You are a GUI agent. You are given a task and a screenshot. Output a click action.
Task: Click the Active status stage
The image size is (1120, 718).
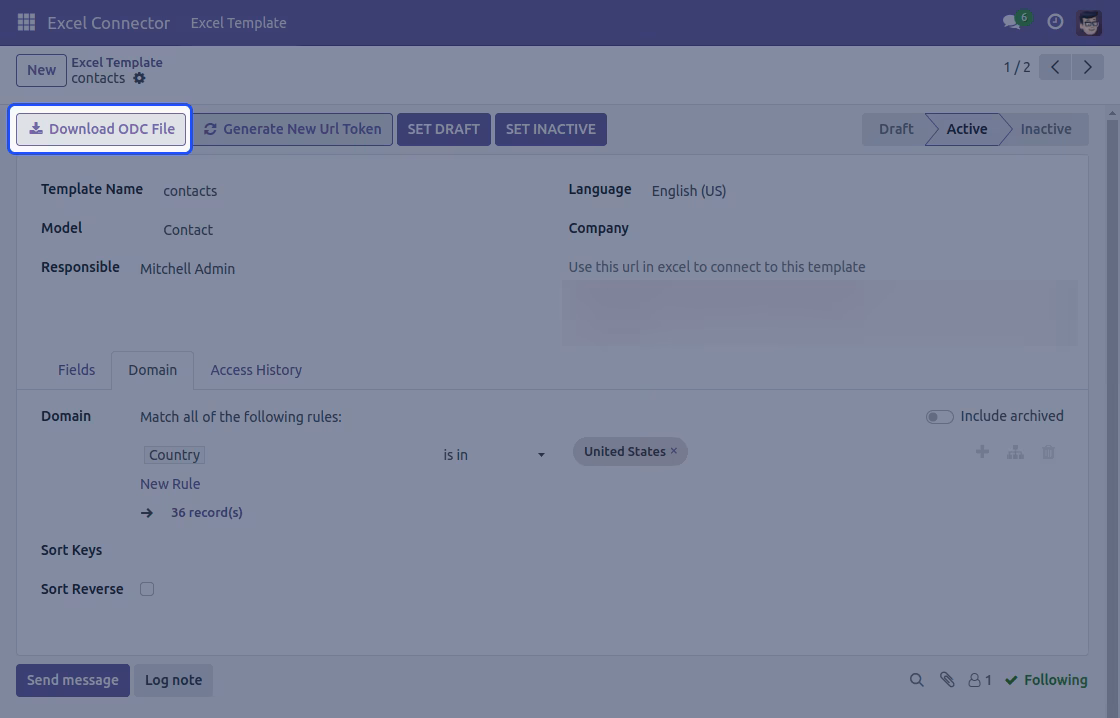click(966, 129)
